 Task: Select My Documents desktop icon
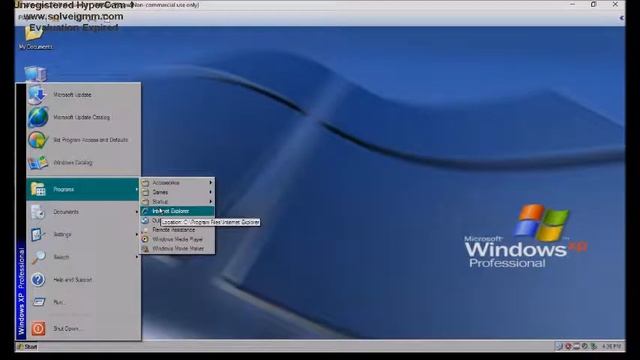35,38
